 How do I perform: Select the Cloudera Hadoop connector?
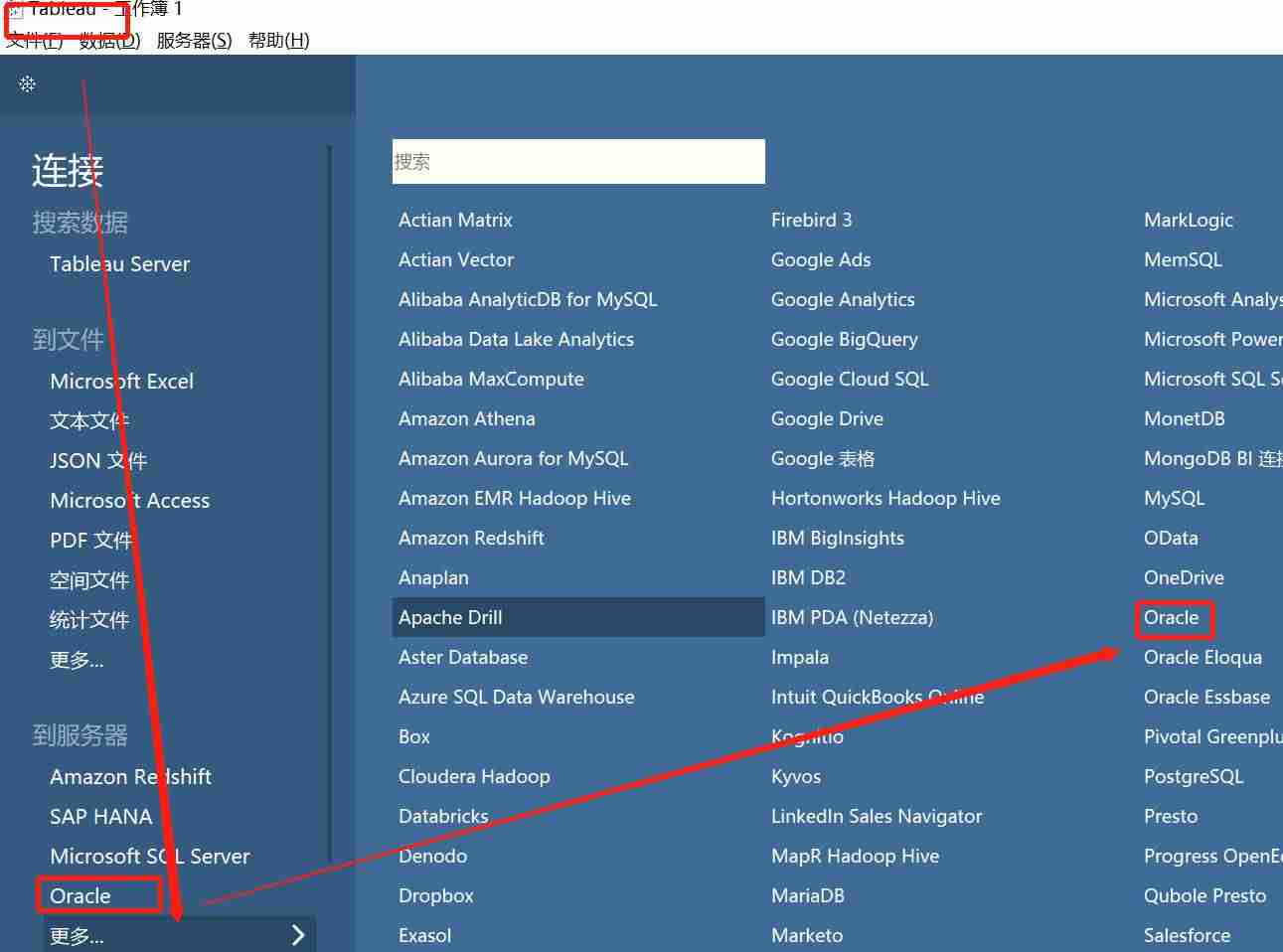click(474, 776)
